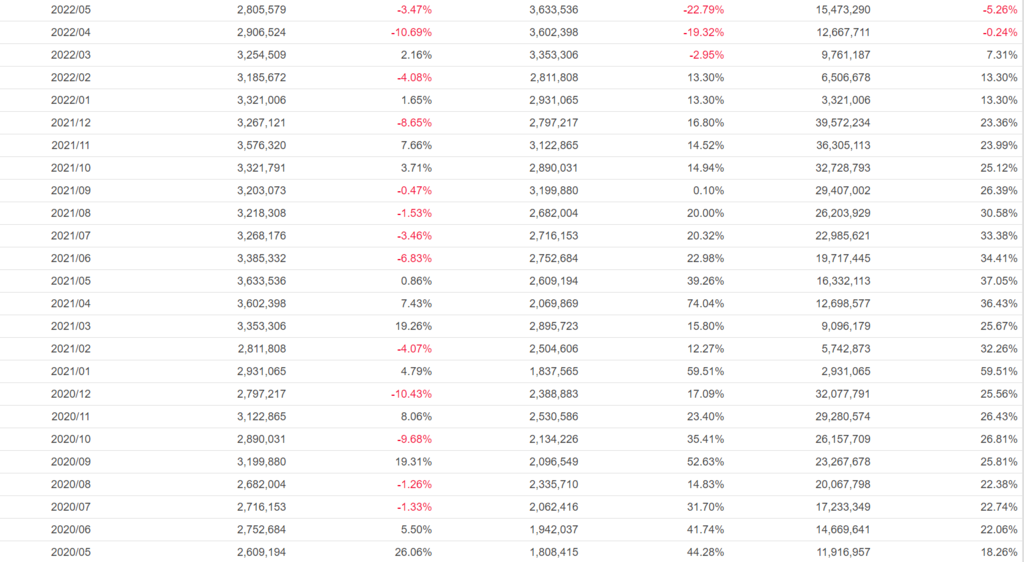Click the 7.31% cell
1024x562 pixels.
1001,55
